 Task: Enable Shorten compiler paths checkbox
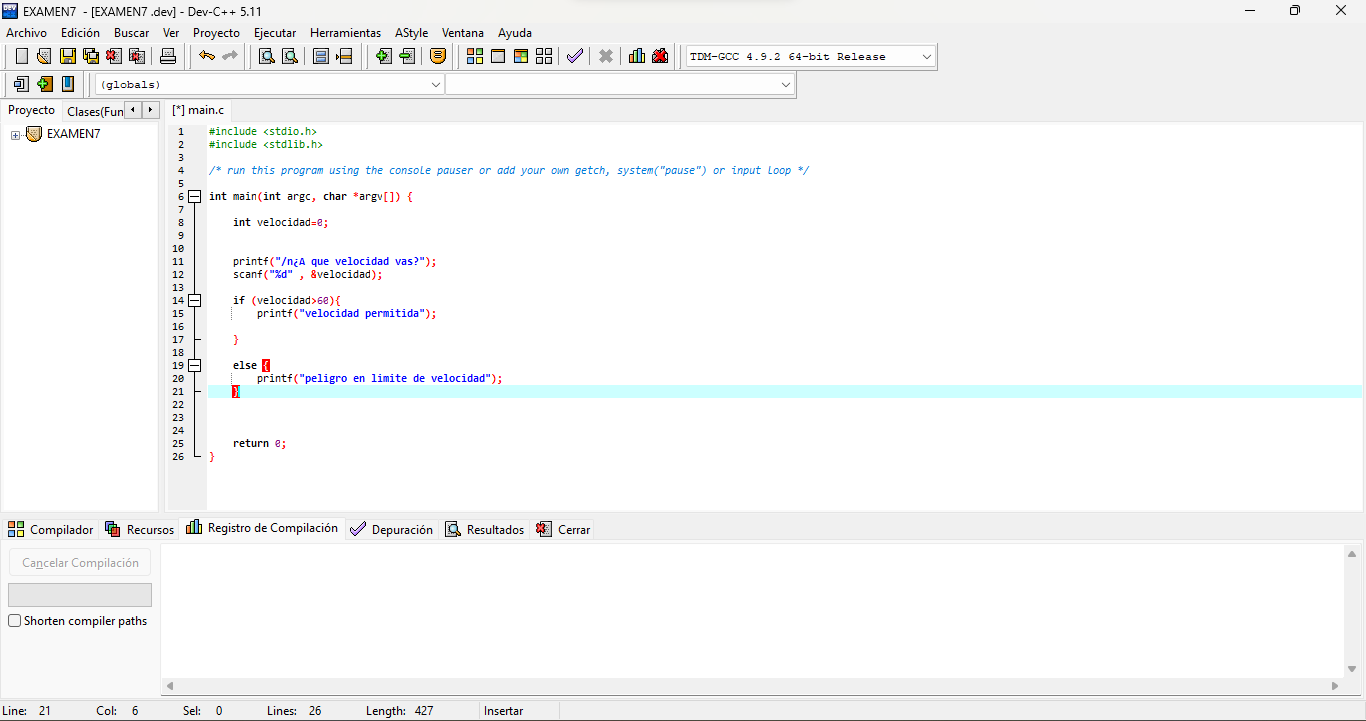coord(15,621)
